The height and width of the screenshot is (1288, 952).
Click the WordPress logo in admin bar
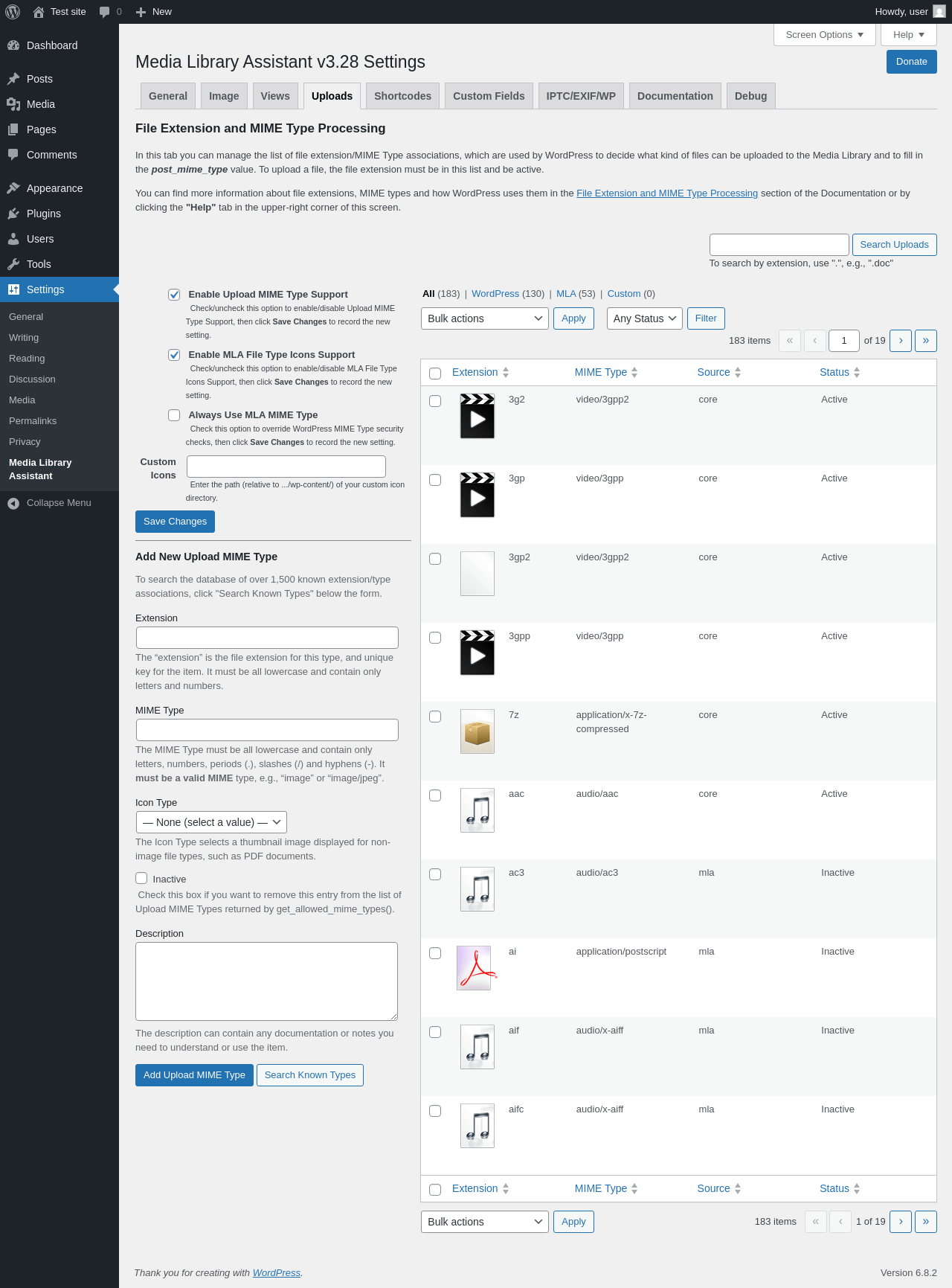point(13,12)
